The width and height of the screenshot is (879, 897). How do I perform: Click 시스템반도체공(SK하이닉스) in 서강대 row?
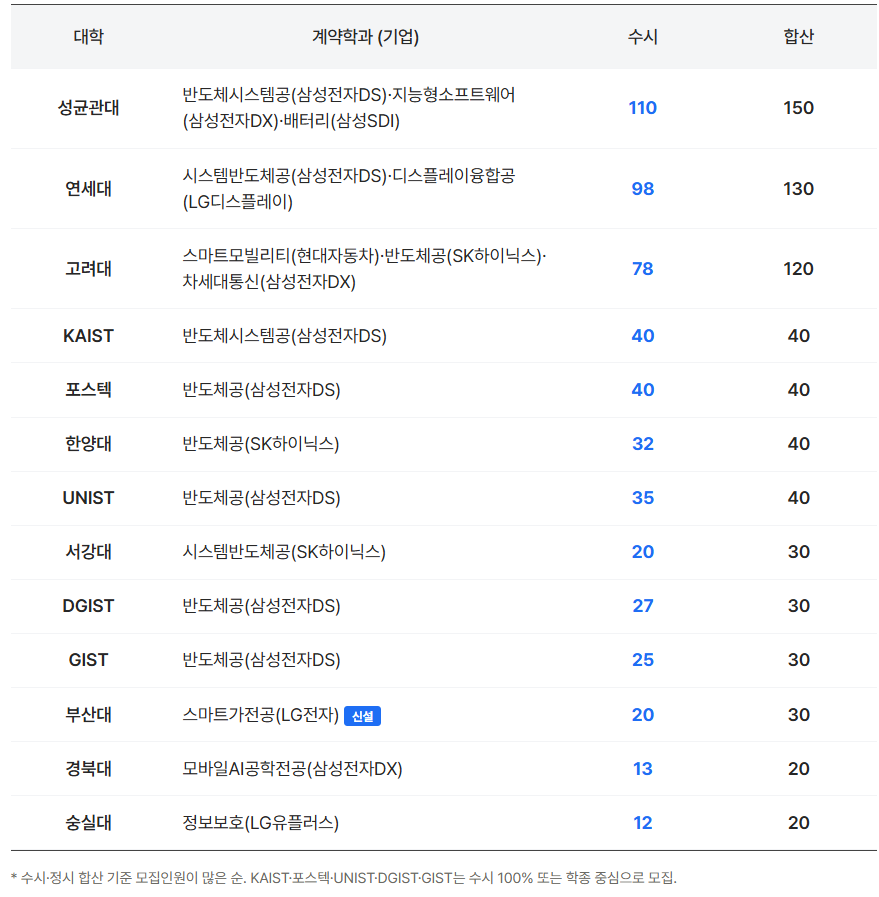284,552
